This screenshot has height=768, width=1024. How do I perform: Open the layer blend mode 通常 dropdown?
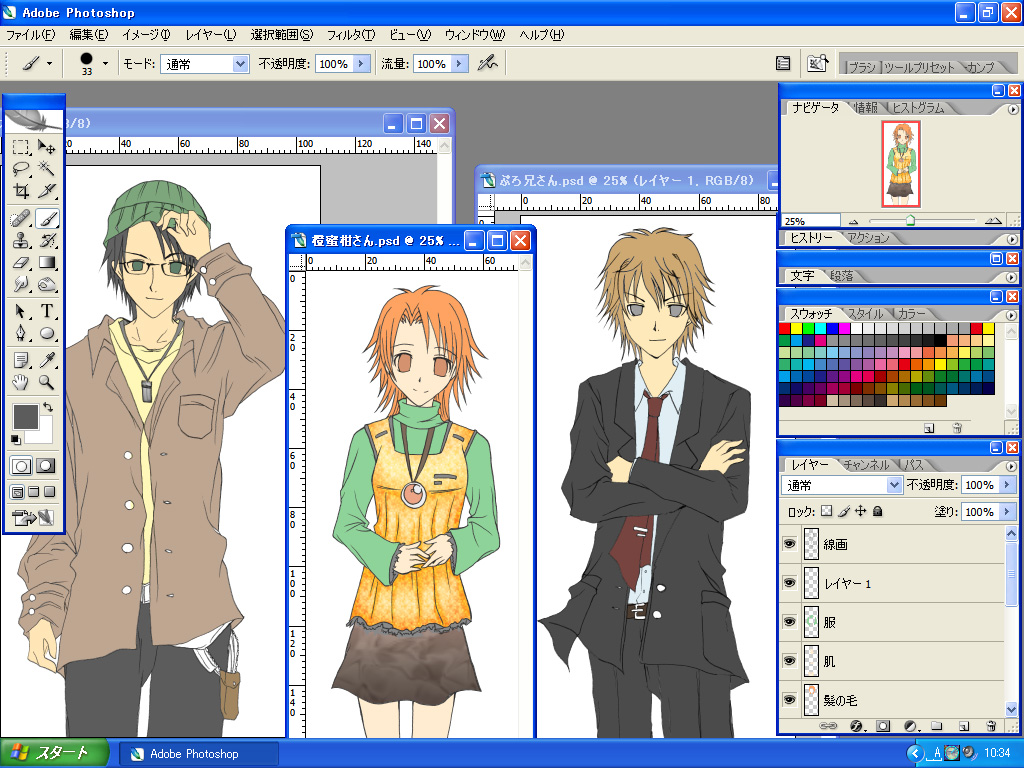point(894,485)
